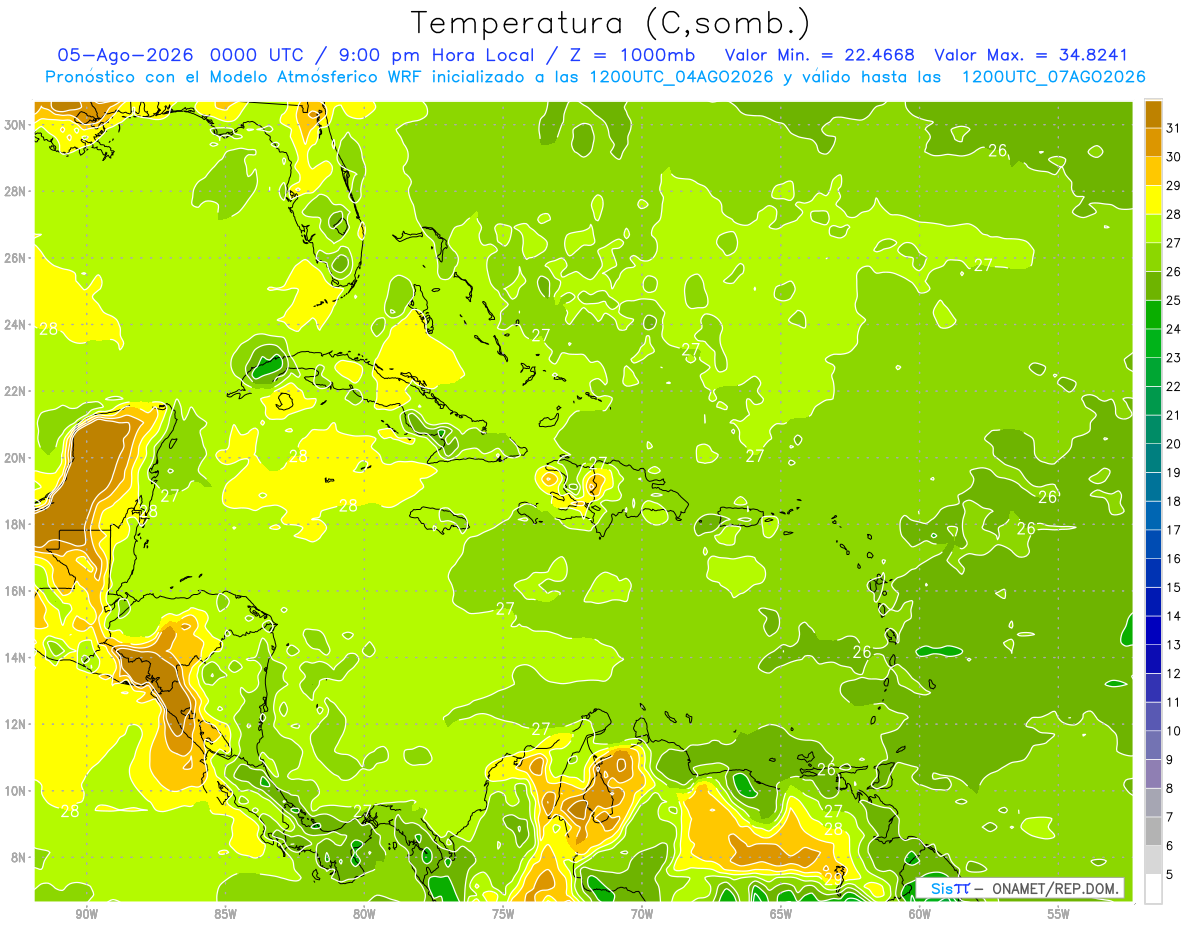Select the "Valor Max. = 34.8241" text

1031,55
